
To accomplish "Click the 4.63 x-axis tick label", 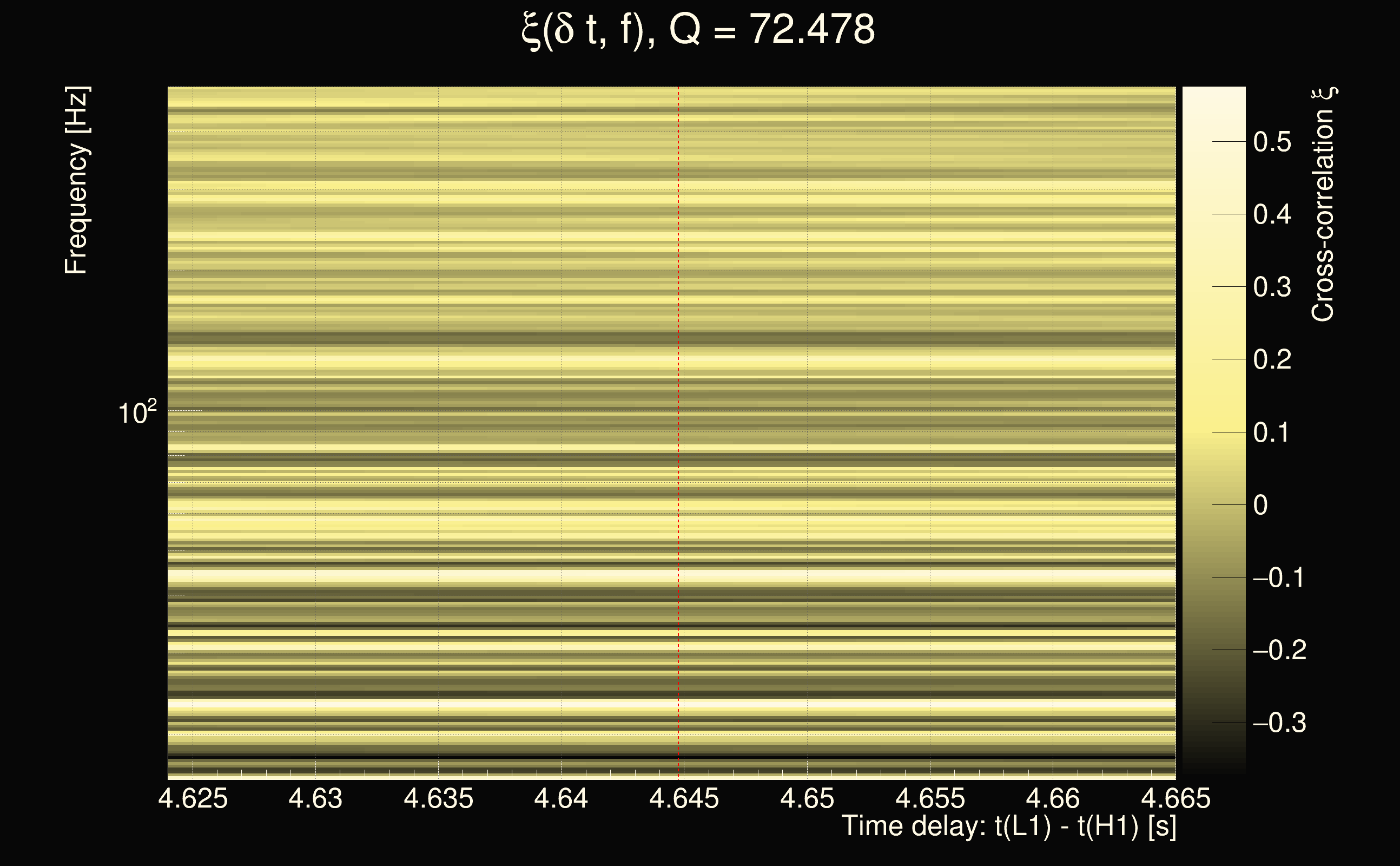I will pyautogui.click(x=315, y=798).
